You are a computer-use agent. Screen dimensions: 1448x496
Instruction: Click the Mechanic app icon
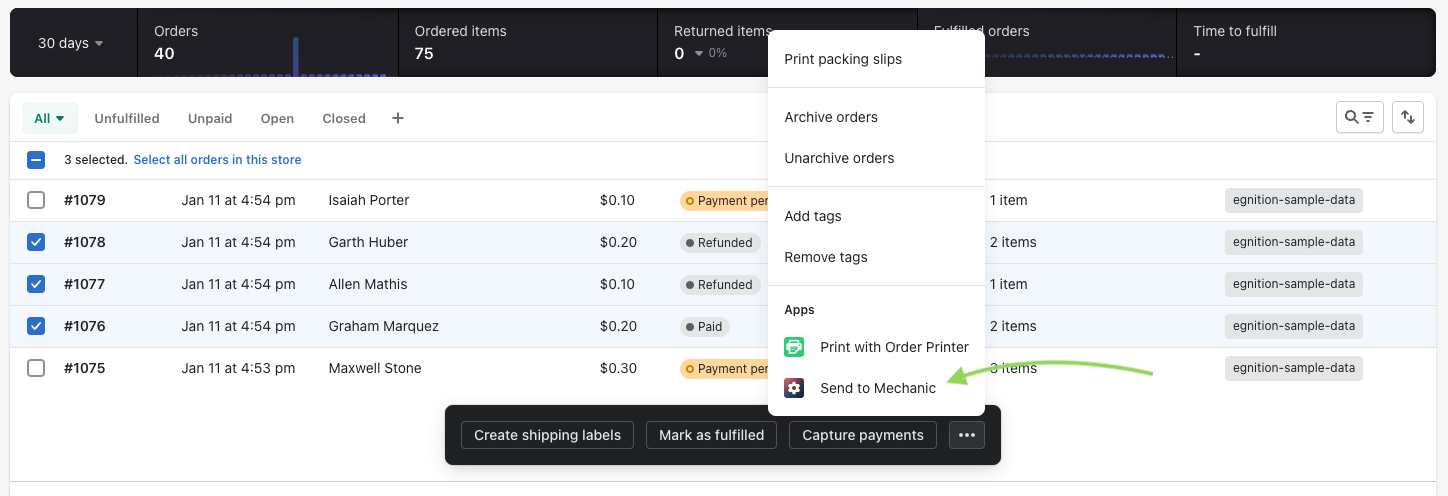(x=794, y=388)
